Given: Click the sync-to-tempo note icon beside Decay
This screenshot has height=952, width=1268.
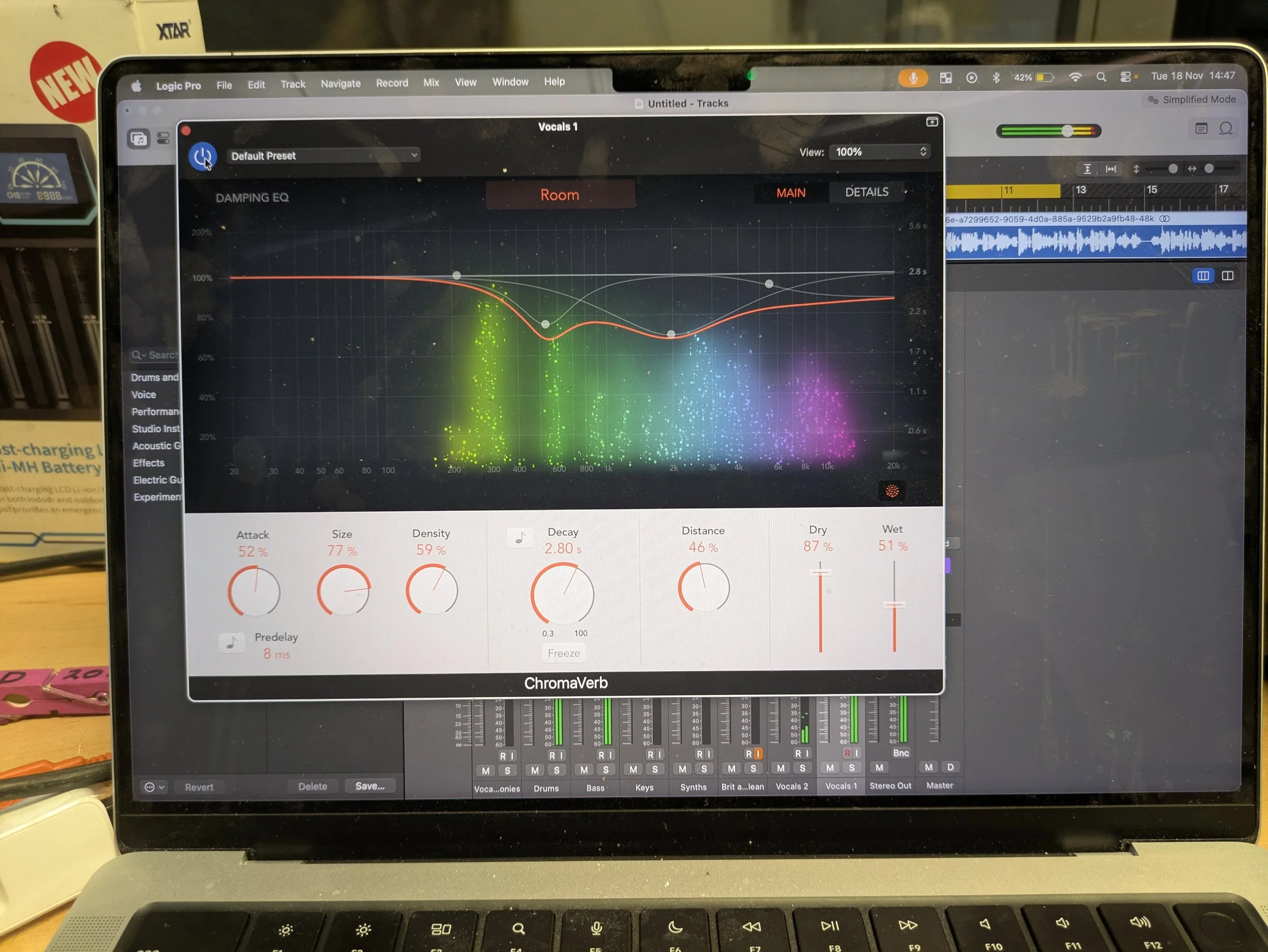Looking at the screenshot, I should (x=521, y=538).
